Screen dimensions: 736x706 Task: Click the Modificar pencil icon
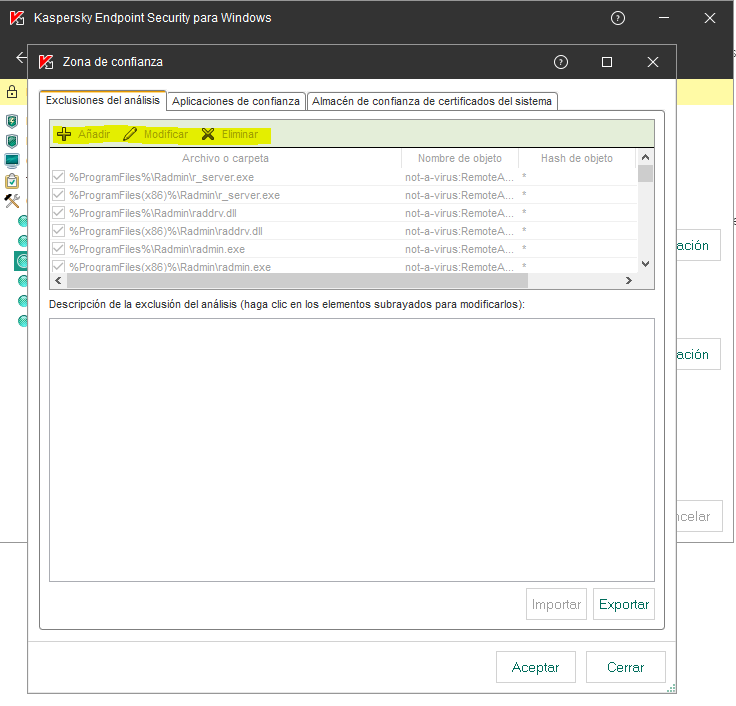tap(130, 134)
